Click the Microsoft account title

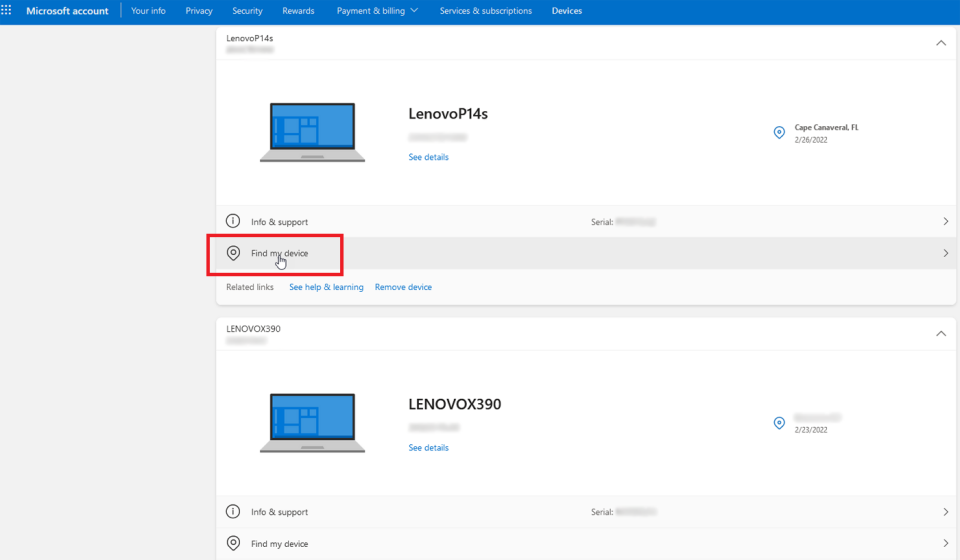point(67,11)
